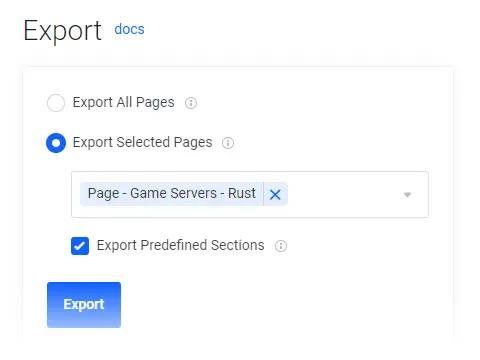Image resolution: width=480 pixels, height=360 pixels.
Task: Focus the selected pages multi-select field
Action: [x=250, y=195]
